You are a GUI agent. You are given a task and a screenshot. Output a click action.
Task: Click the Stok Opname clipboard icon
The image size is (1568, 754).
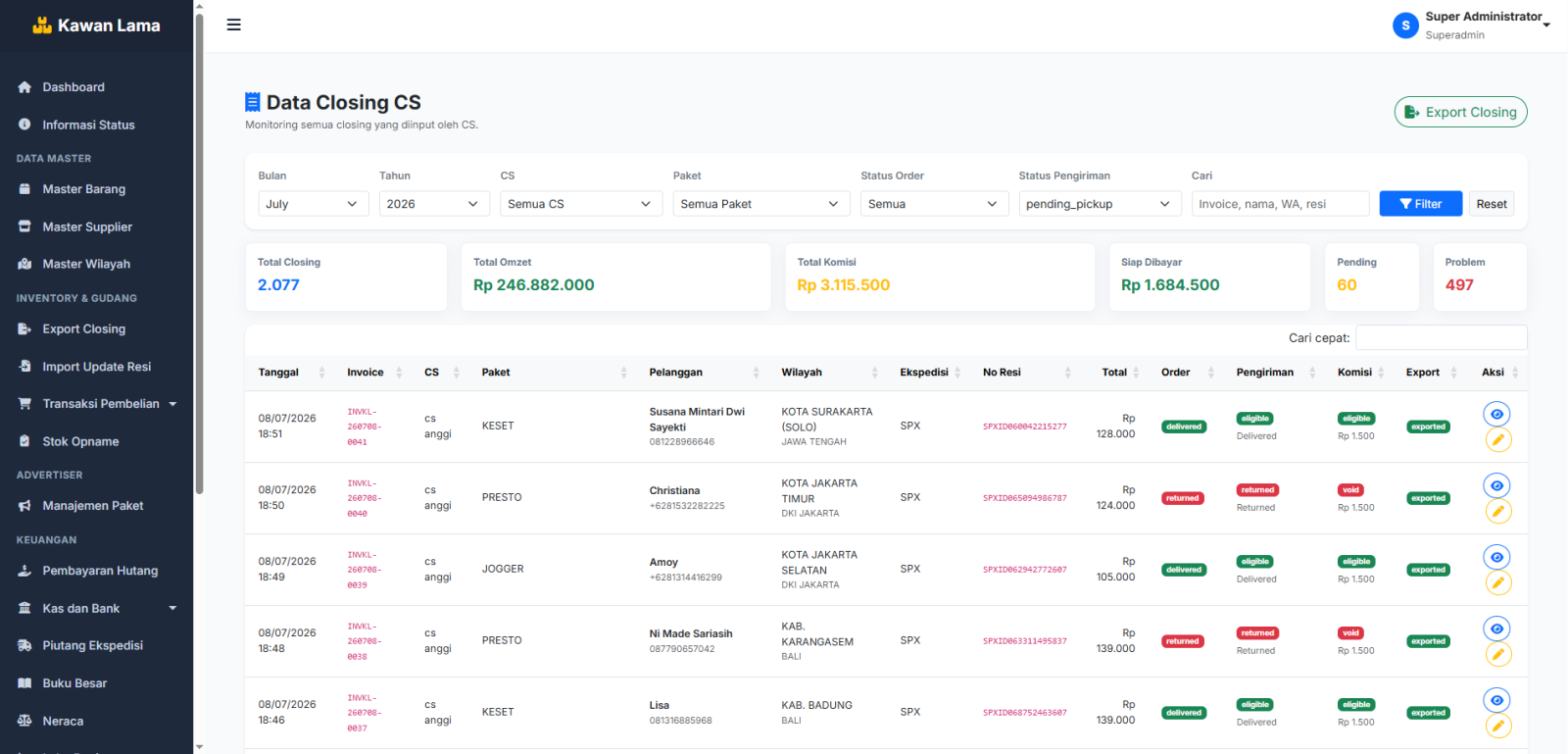[x=24, y=441]
